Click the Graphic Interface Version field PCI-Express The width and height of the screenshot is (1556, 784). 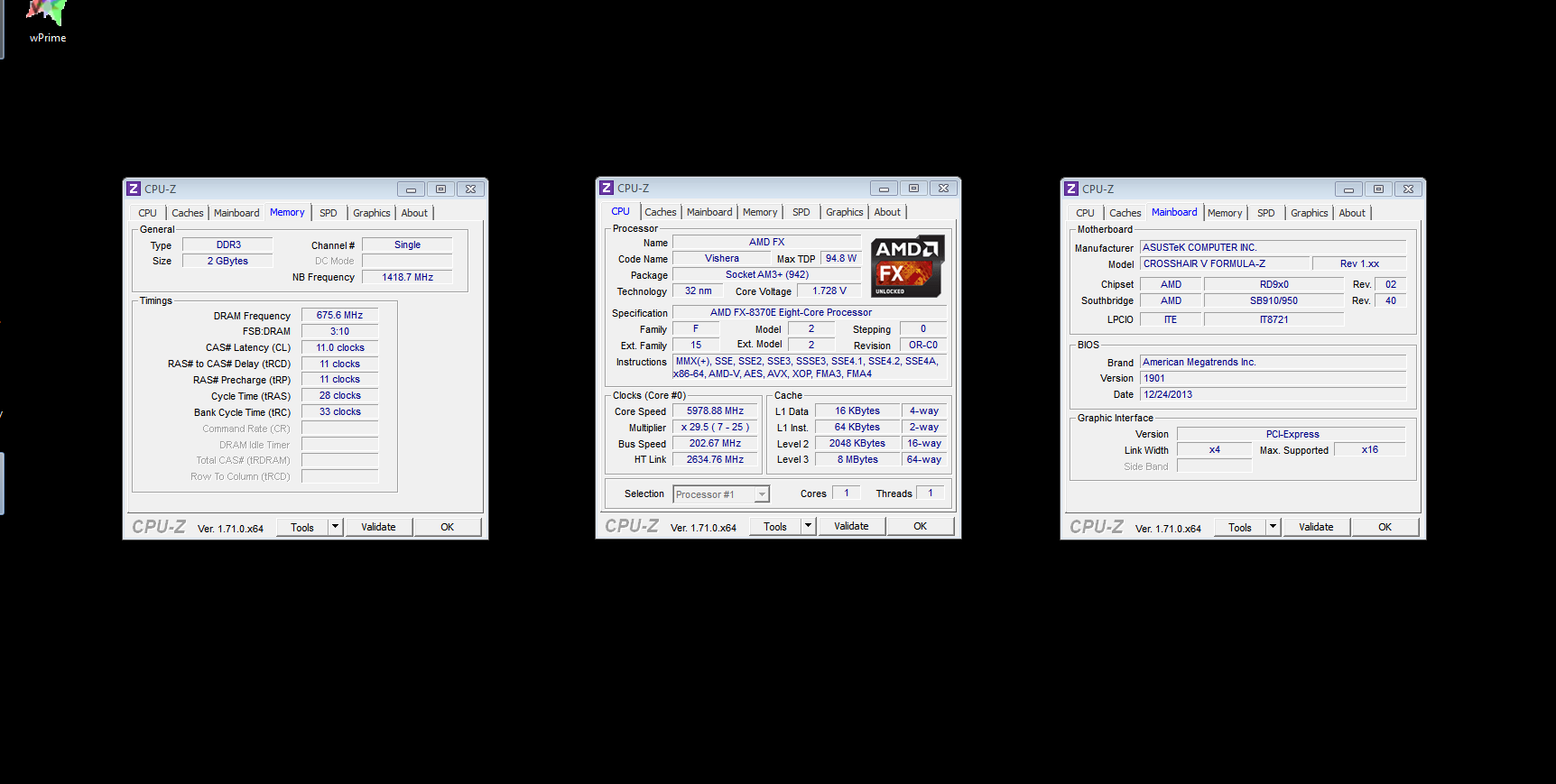1292,434
